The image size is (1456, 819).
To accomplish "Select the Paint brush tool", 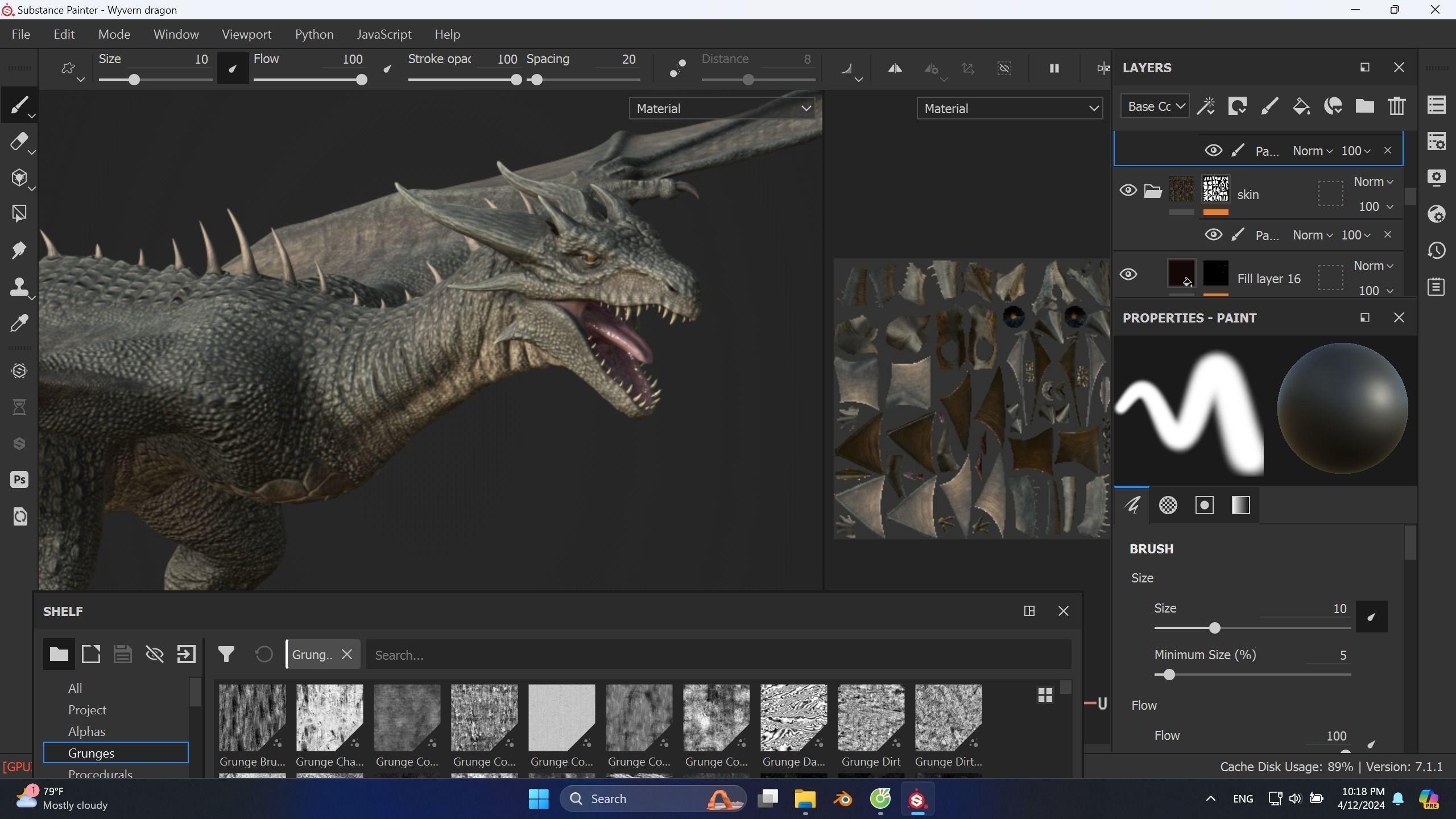I will click(19, 105).
